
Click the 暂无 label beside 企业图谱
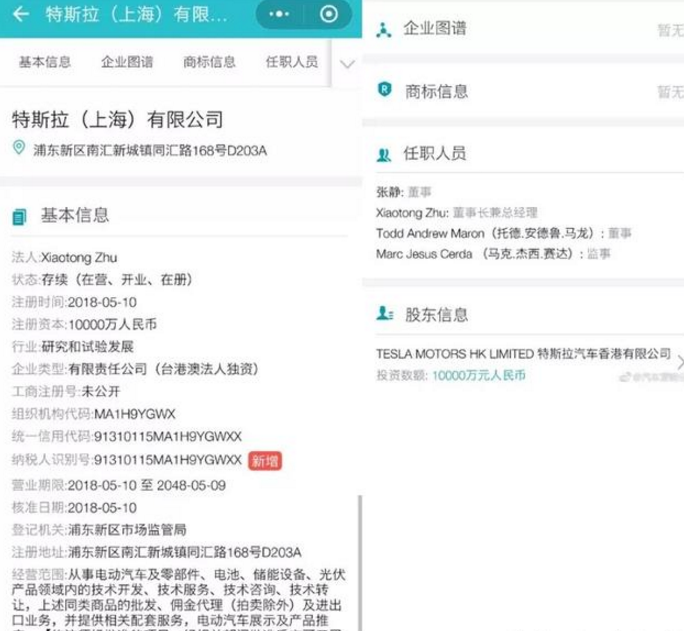671,30
